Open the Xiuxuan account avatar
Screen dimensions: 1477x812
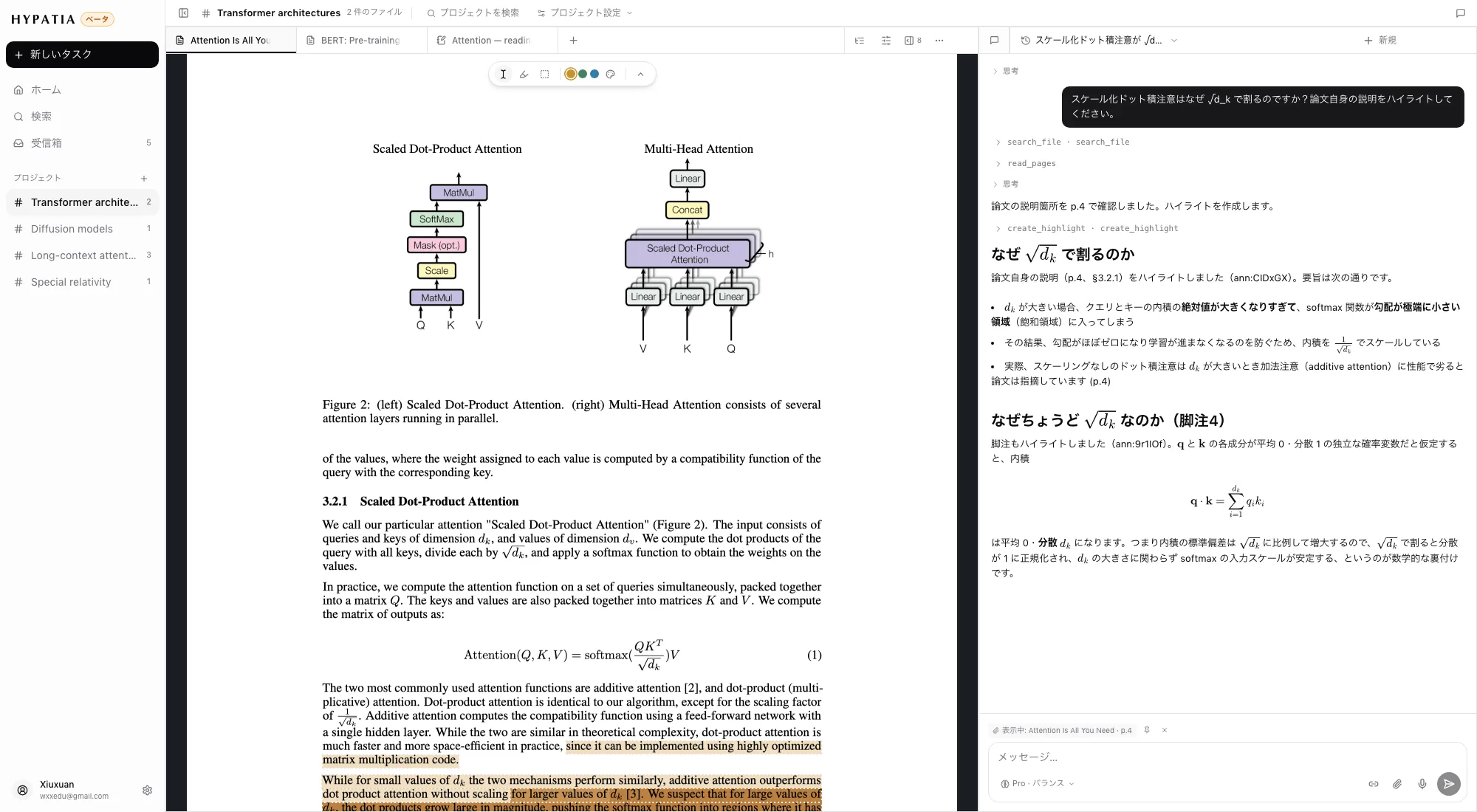coord(23,790)
